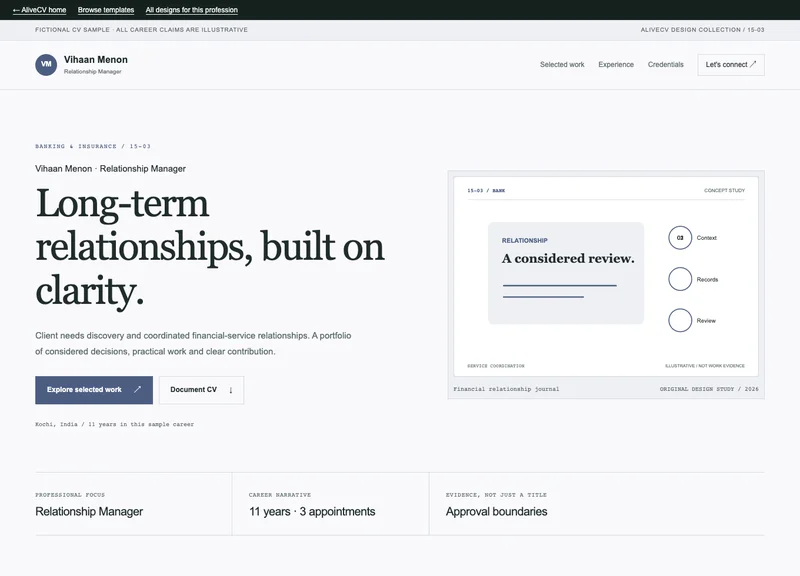
Task: Click the FICTIONAL CV SAMPLE notice
Action: [141, 30]
